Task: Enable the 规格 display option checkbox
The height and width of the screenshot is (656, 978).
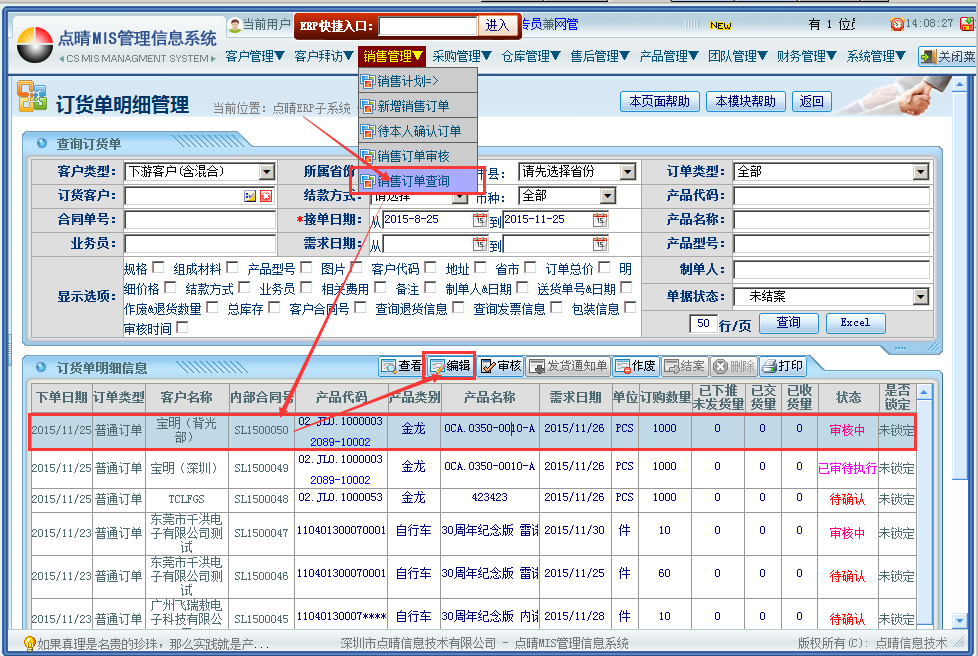Action: coord(158,268)
